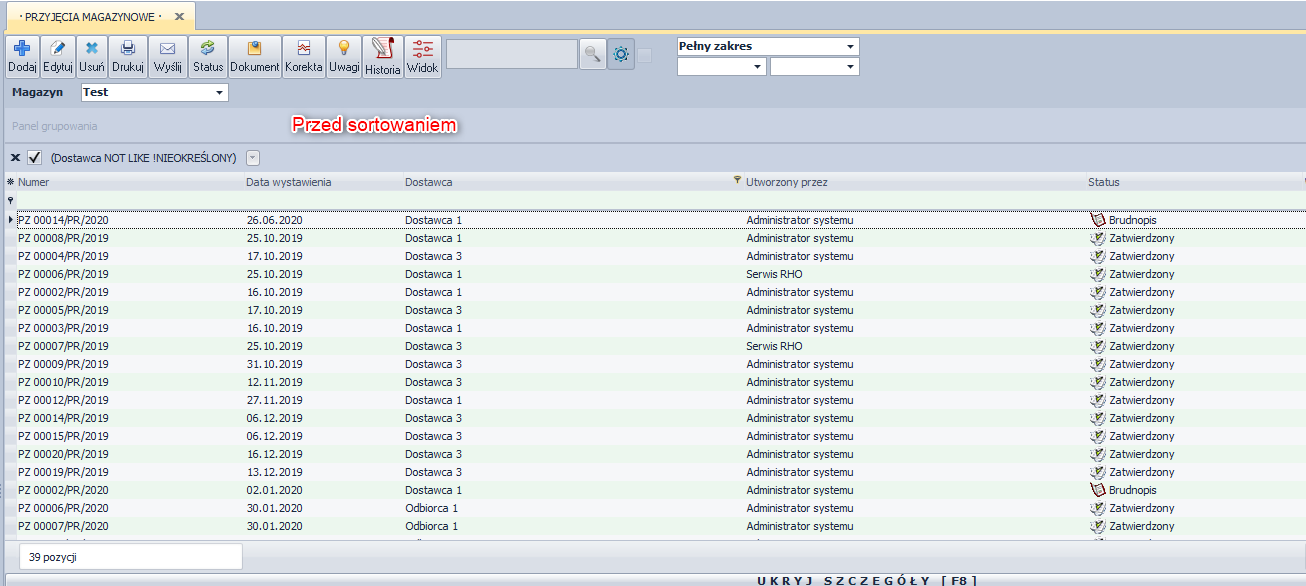1306x586 pixels.
Task: Click the Edytuj pencil icon
Action: 58,48
